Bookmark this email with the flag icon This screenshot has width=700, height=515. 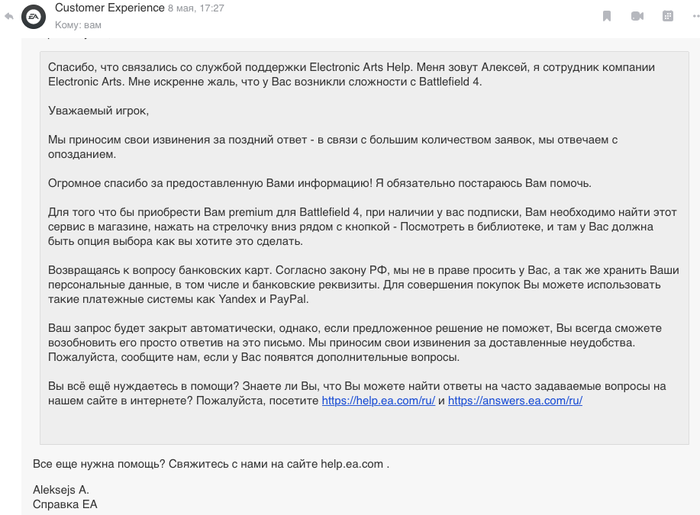[x=607, y=16]
